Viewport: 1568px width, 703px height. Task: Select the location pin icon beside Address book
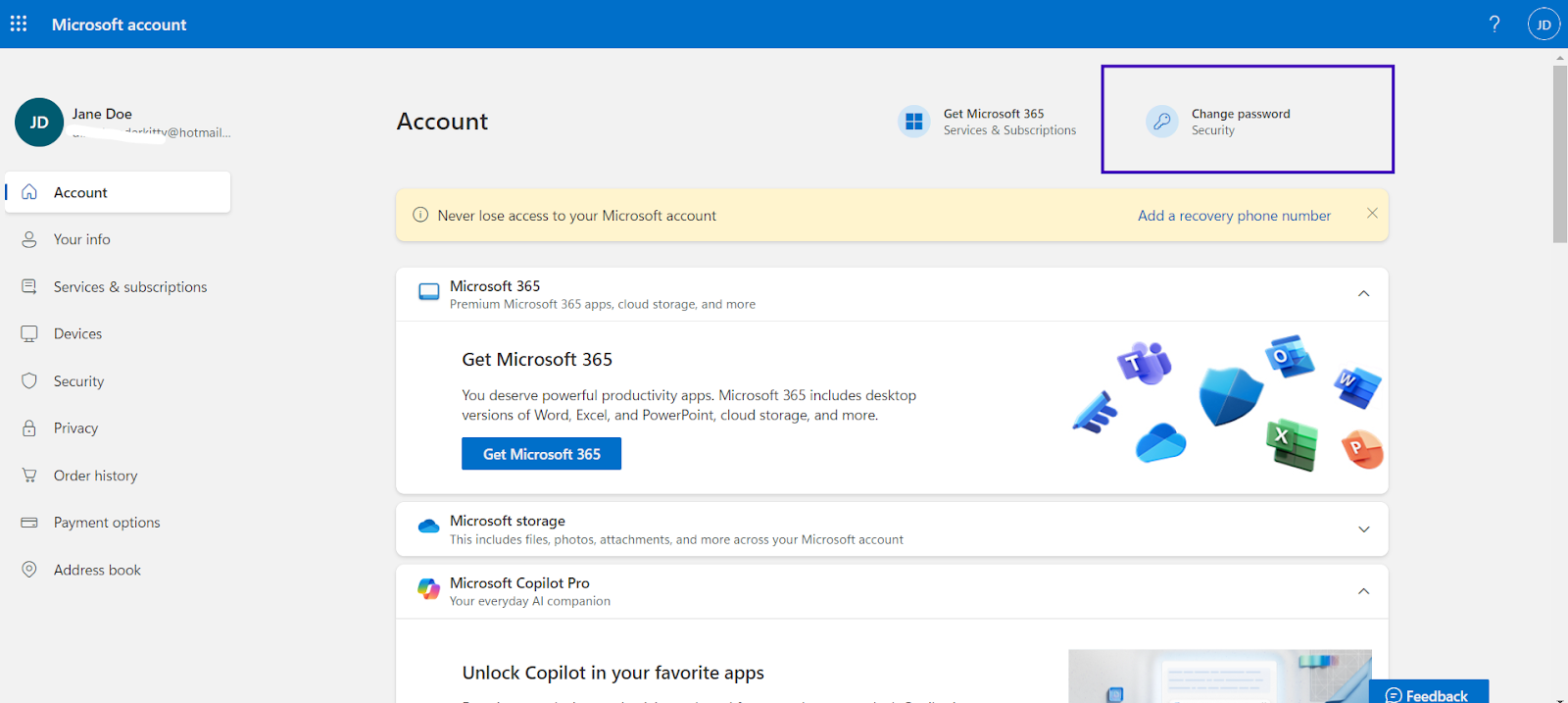click(x=29, y=570)
